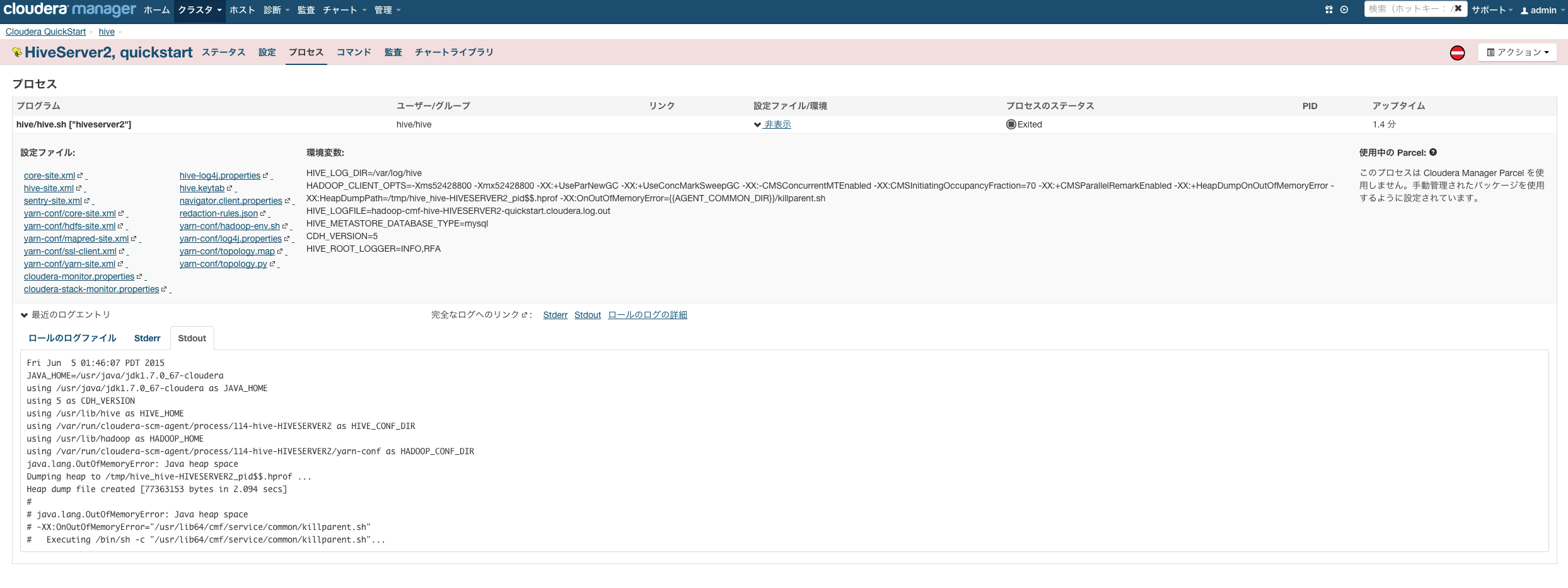Go to ホスト in top navigation

point(242,10)
